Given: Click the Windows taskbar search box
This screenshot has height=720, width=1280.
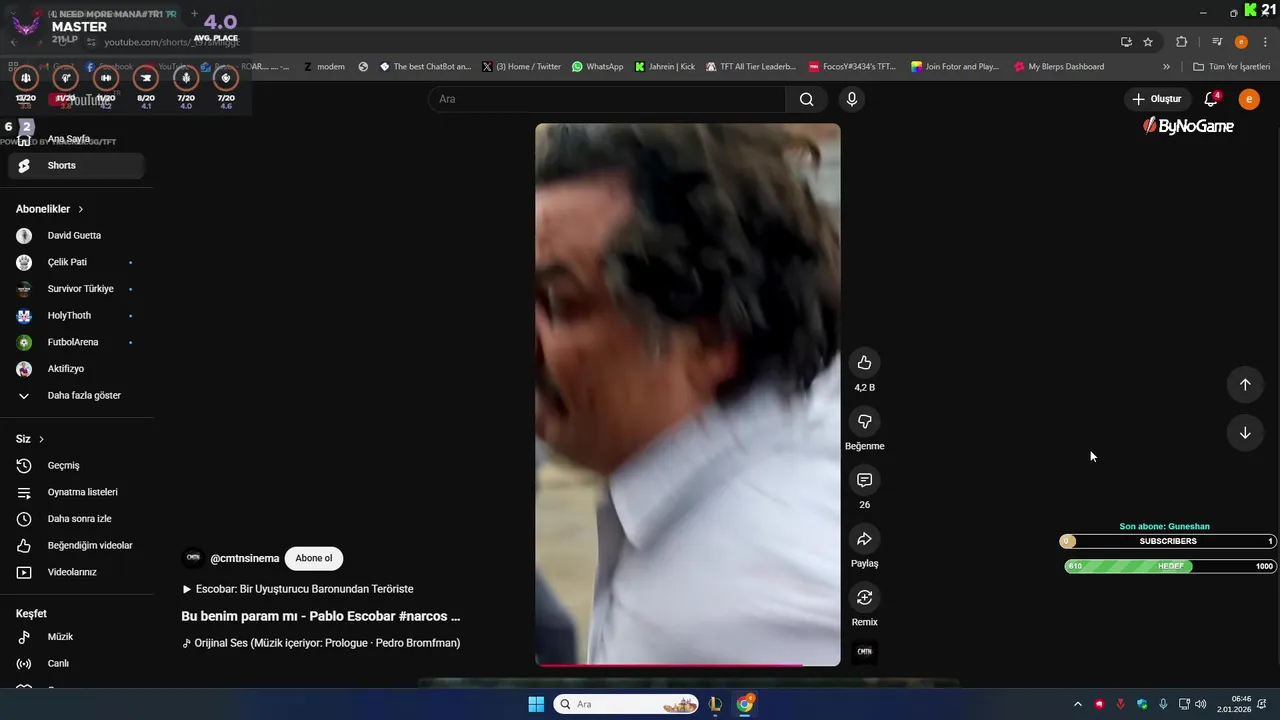Looking at the screenshot, I should click(x=626, y=704).
